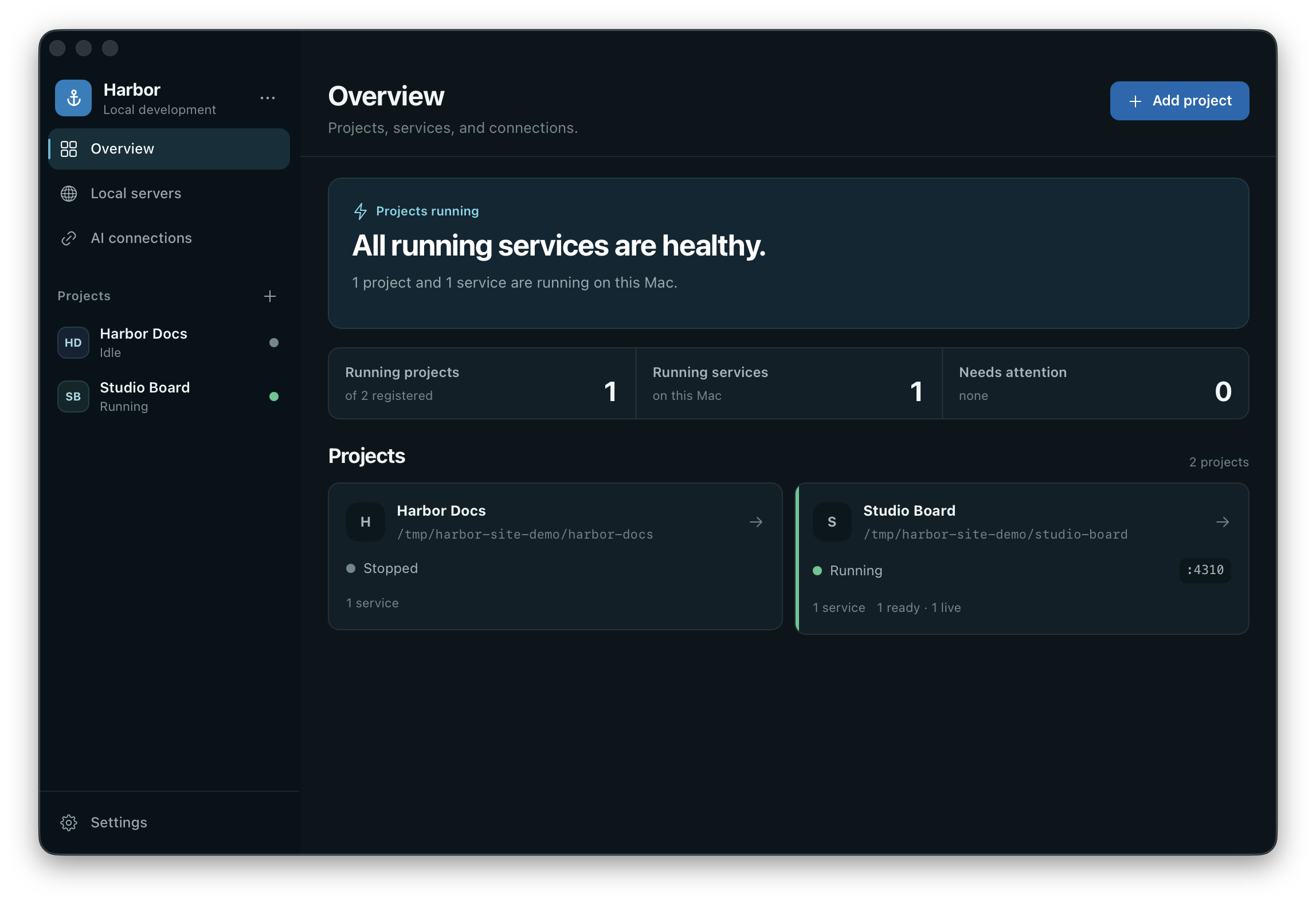Open AI connections page
The image size is (1316, 903).
[169, 238]
